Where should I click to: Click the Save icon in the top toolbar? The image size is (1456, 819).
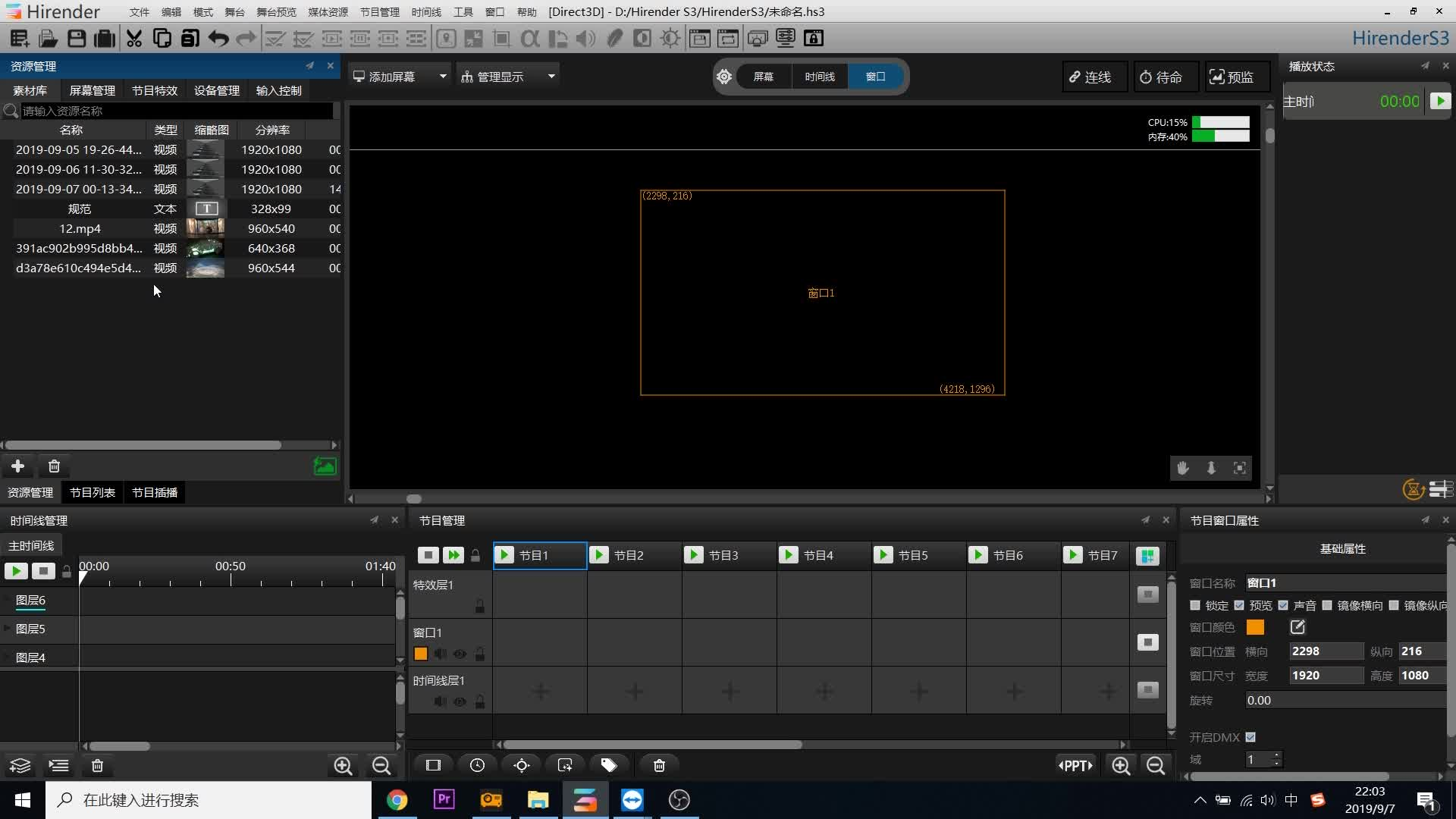(x=77, y=38)
